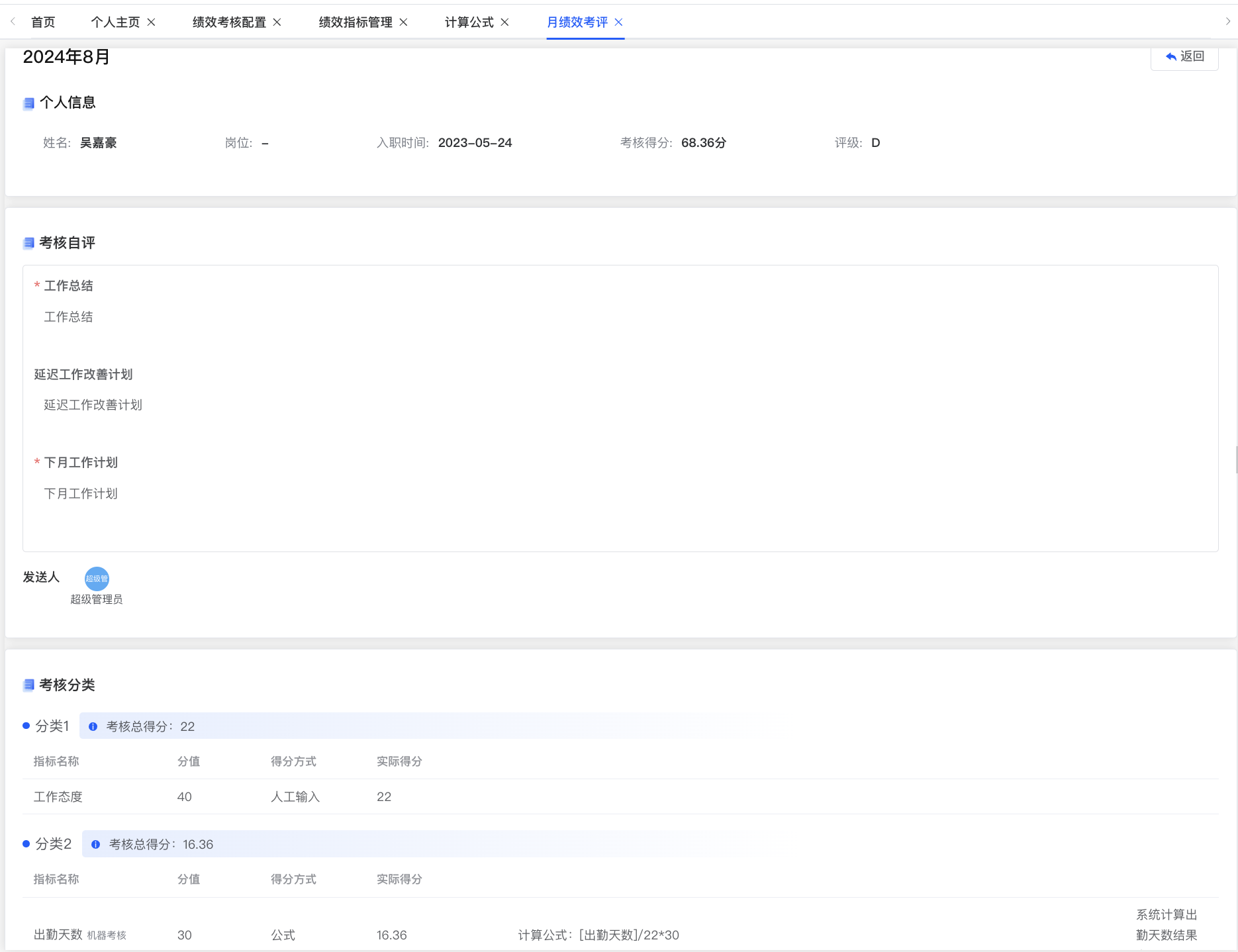
Task: Click the info icon beside 分类1 total score
Action: coord(93,727)
